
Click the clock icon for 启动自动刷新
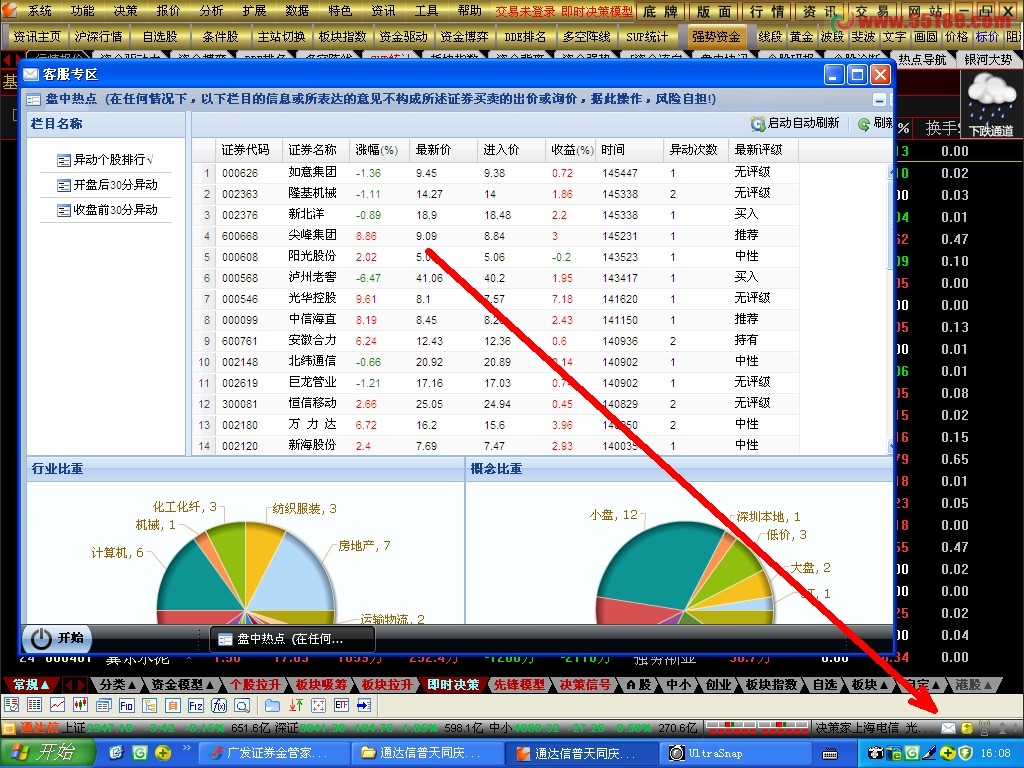[x=758, y=123]
